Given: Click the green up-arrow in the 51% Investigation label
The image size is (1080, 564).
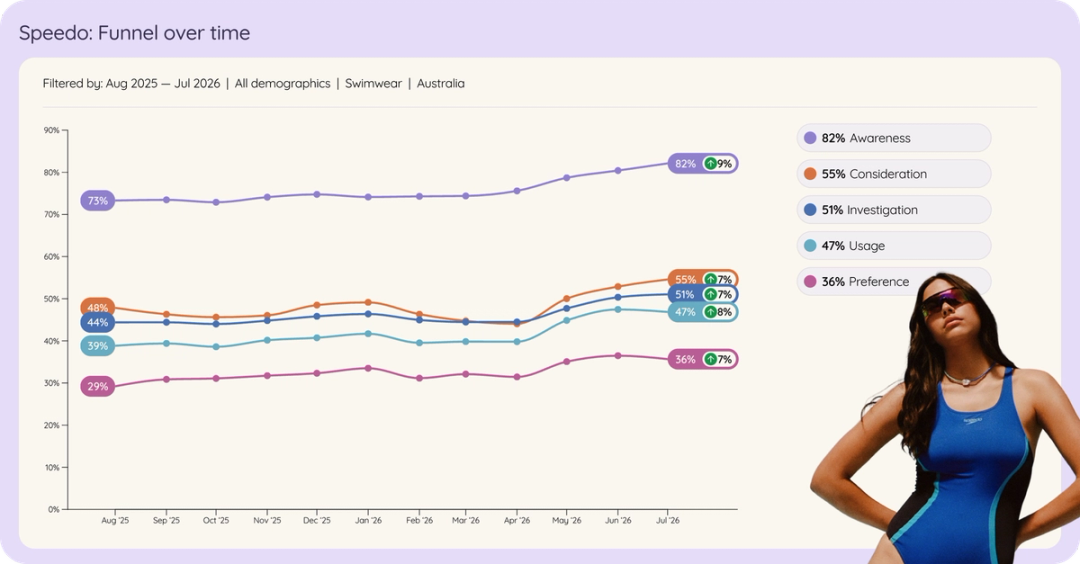Looking at the screenshot, I should pyautogui.click(x=710, y=294).
